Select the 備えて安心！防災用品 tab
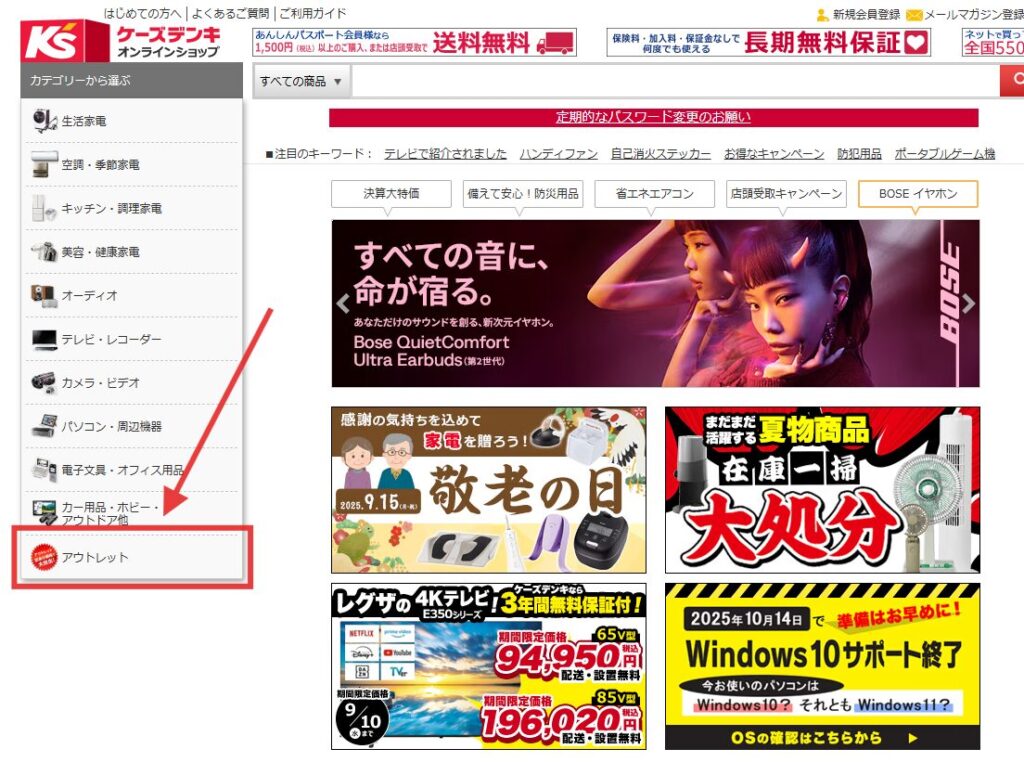Image resolution: width=1024 pixels, height=762 pixels. pos(522,193)
